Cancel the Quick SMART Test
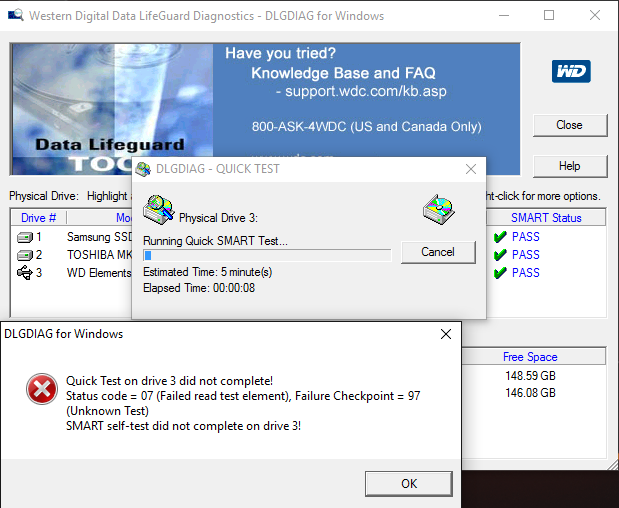 click(438, 252)
